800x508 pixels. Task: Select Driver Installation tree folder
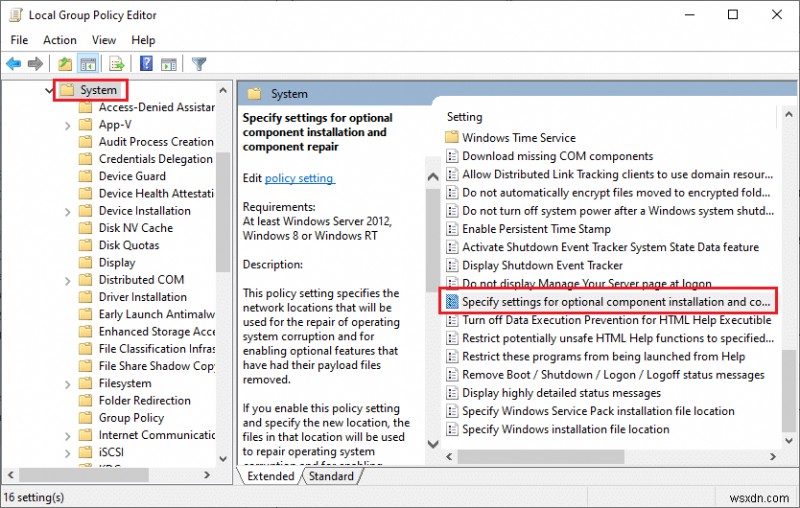(142, 296)
